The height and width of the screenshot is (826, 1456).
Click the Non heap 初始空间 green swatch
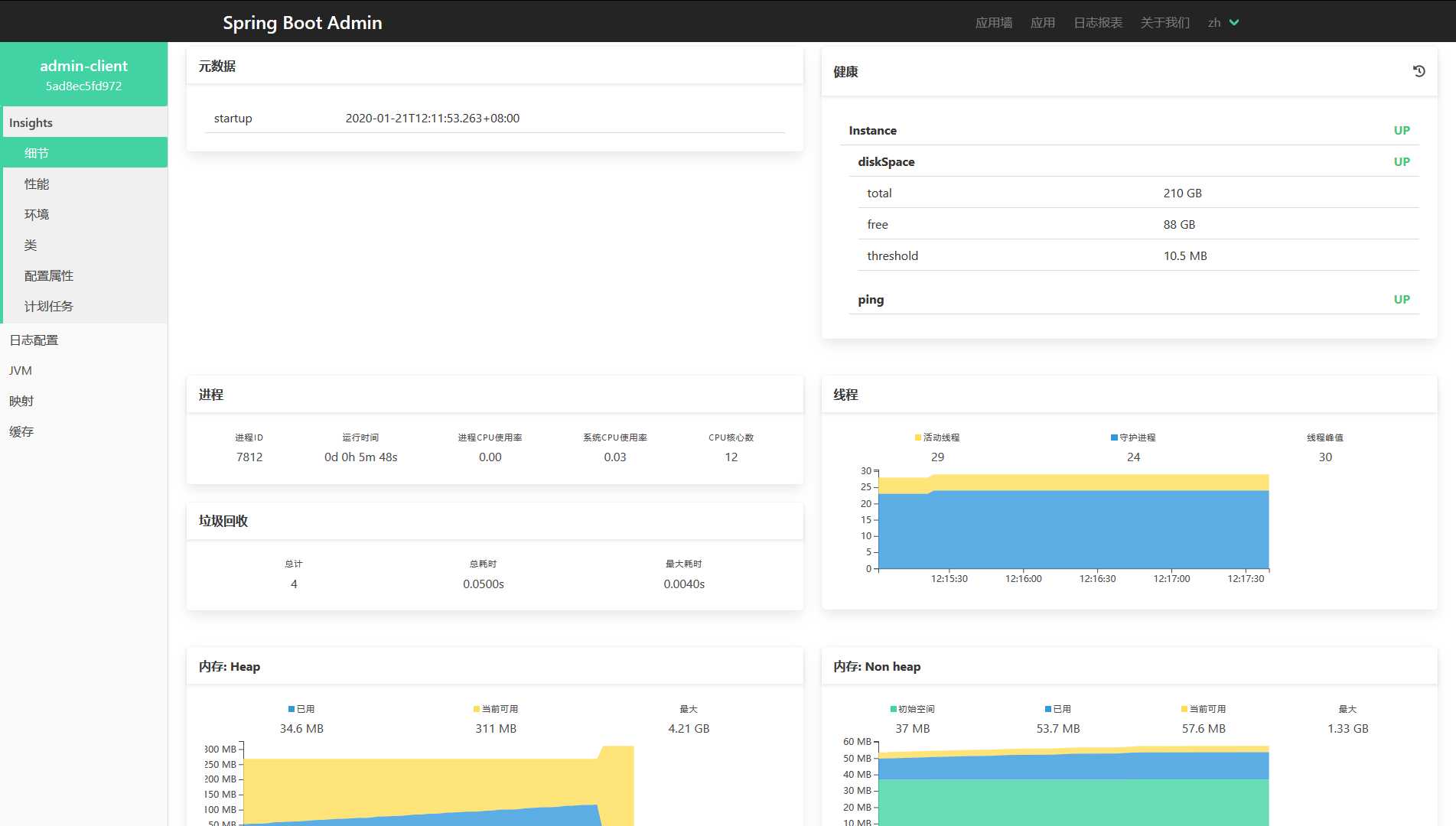coord(894,709)
